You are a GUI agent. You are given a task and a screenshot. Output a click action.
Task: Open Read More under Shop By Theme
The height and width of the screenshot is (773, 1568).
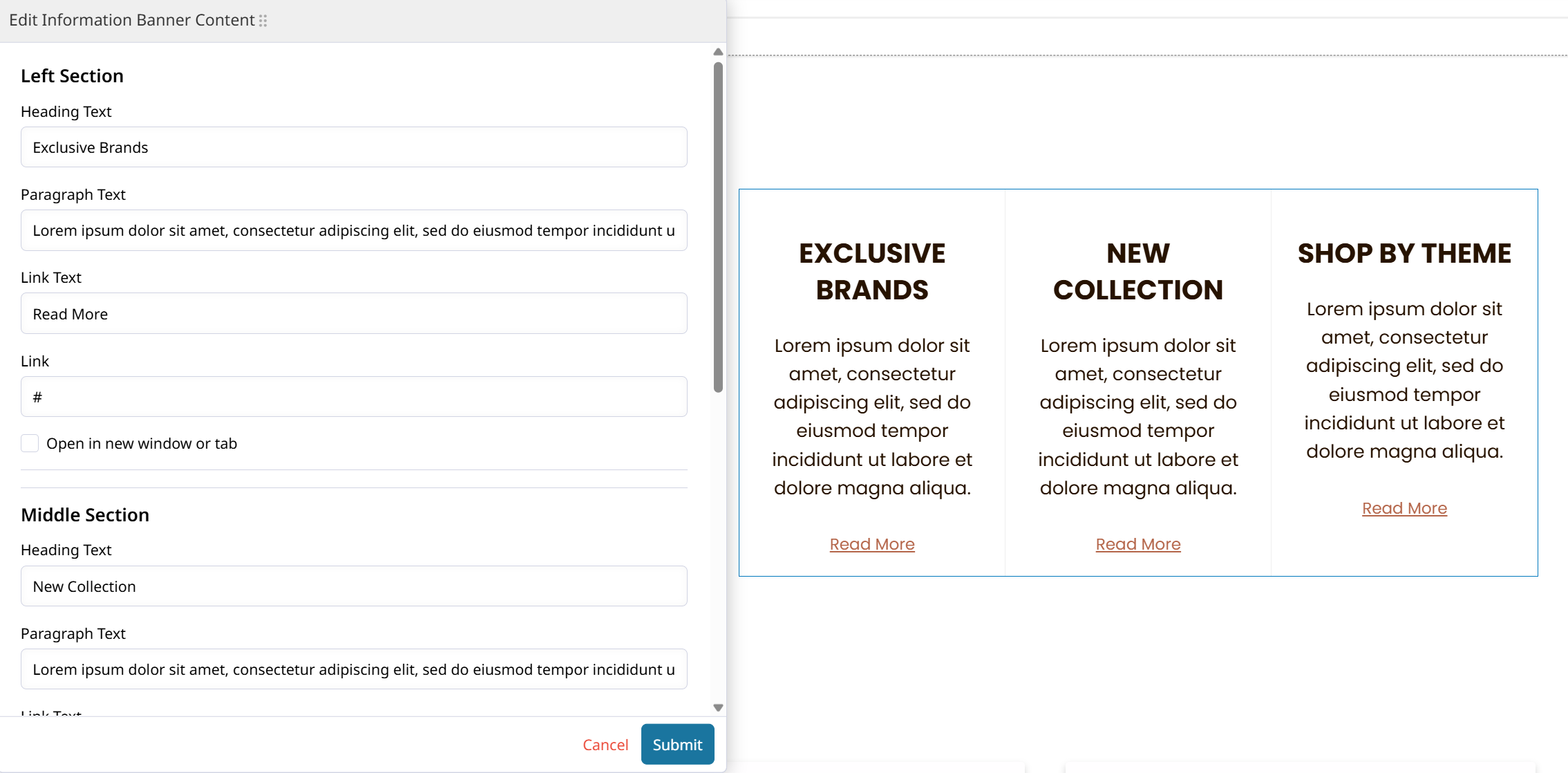point(1404,508)
